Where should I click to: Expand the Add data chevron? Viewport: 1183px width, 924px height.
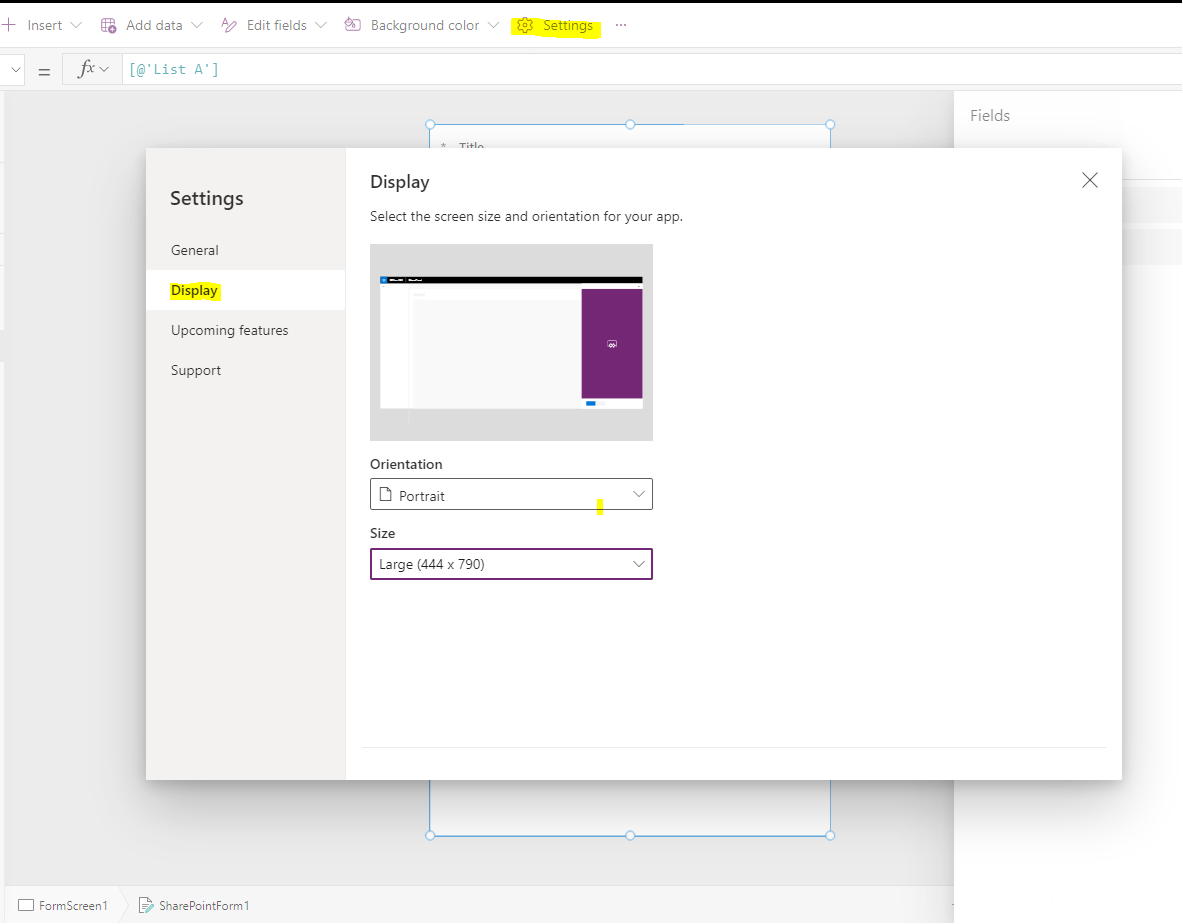197,26
